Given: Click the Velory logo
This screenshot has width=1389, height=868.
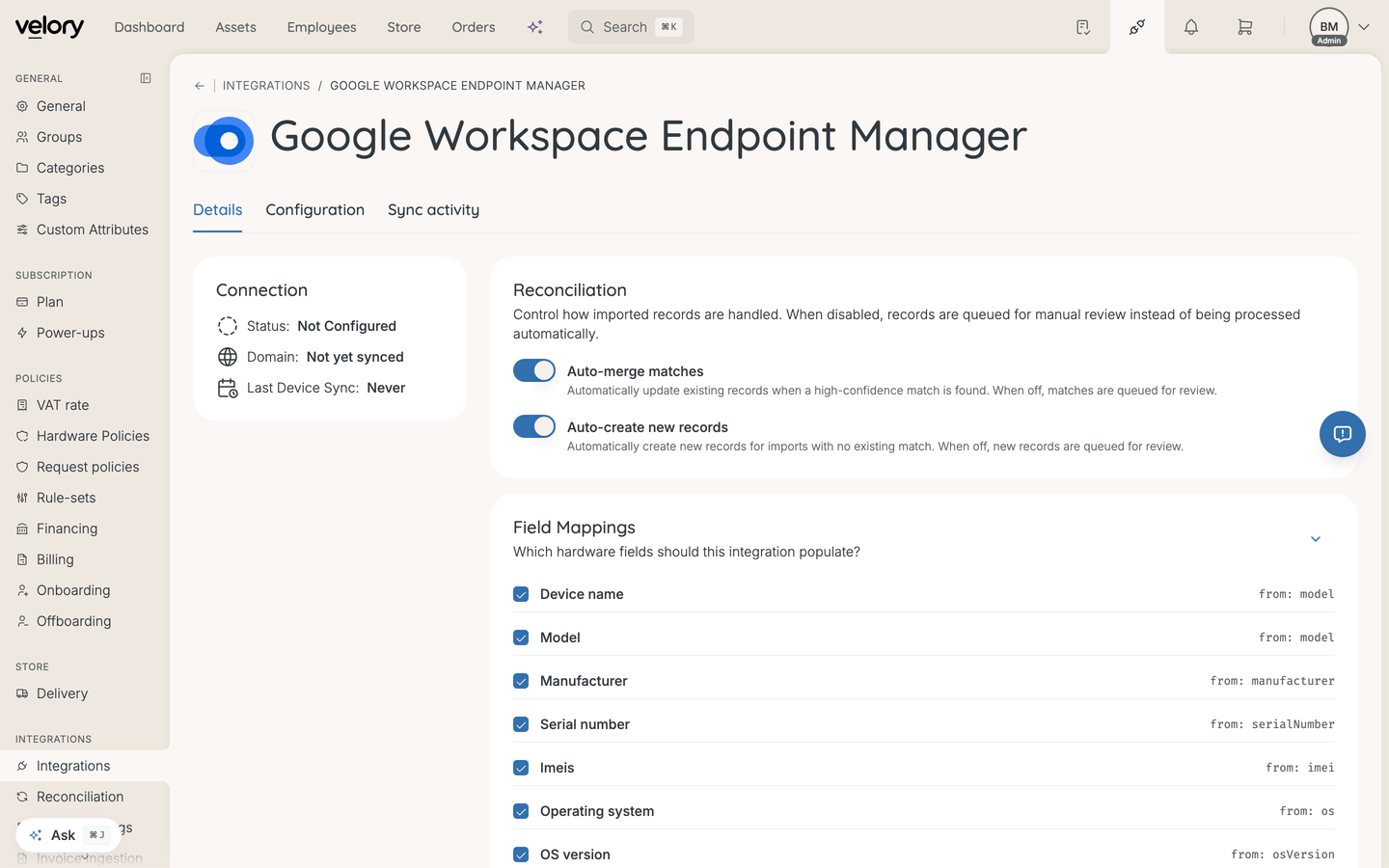Looking at the screenshot, I should pos(49,27).
